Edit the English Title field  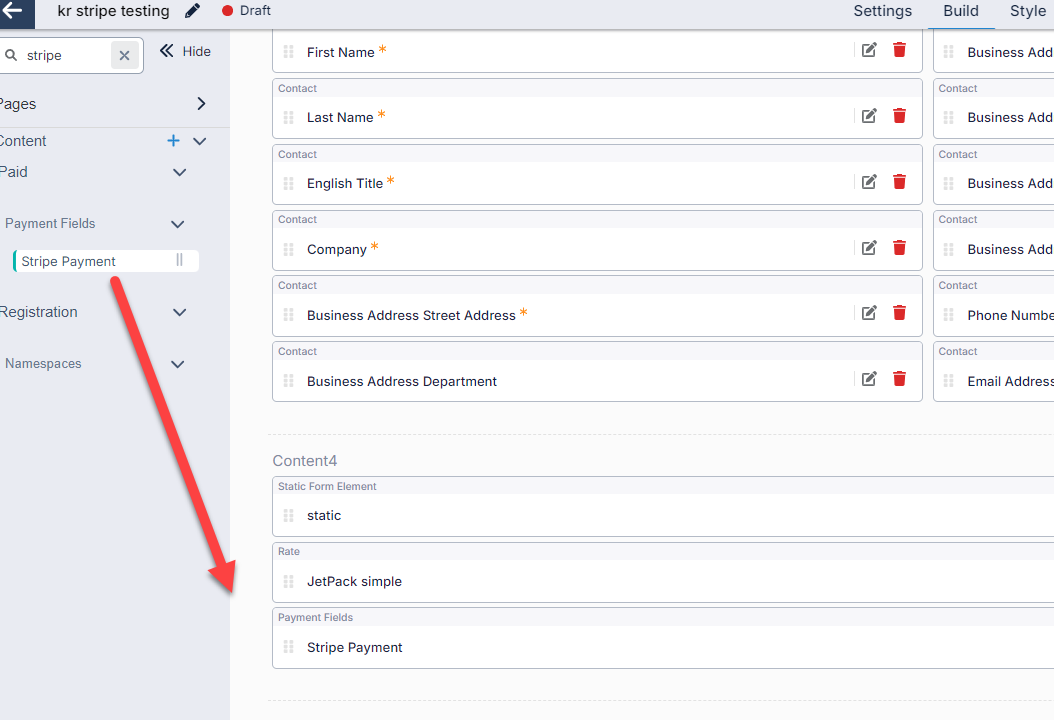(x=869, y=182)
